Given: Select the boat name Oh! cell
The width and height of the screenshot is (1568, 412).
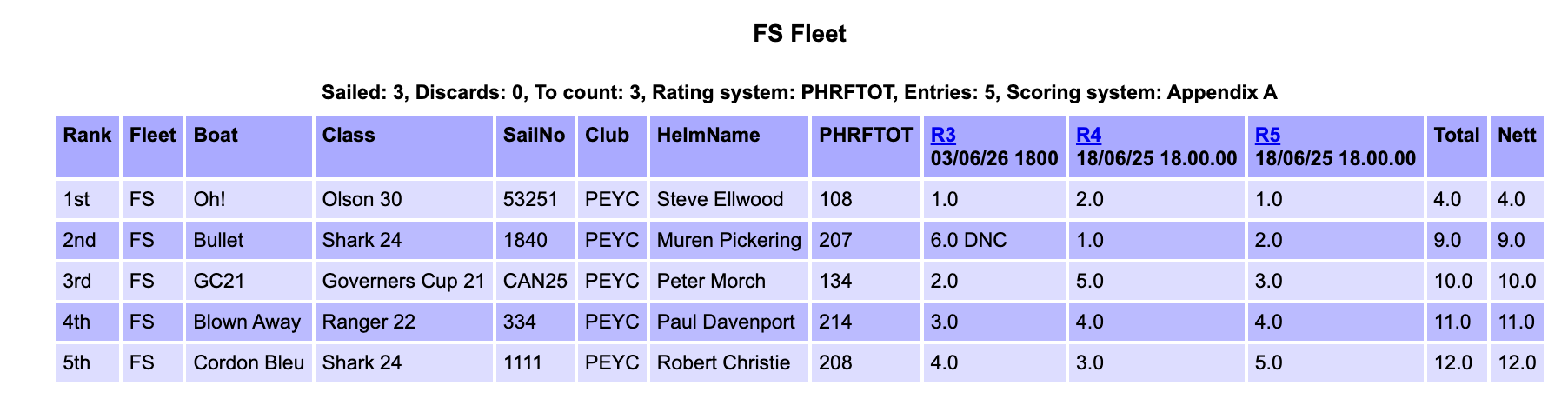Looking at the screenshot, I should point(249,199).
